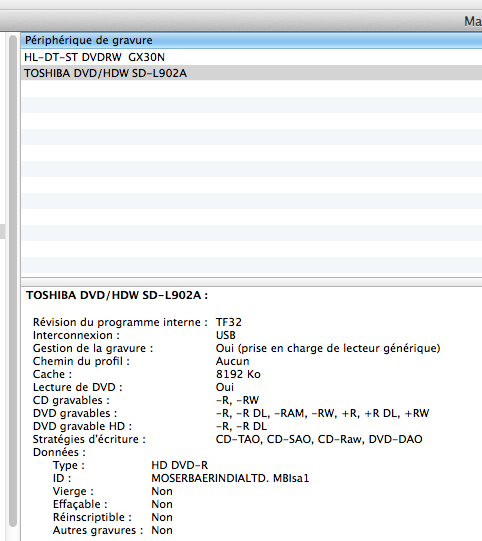
Task: Click the Non value beside Vierge
Action: pos(162,491)
